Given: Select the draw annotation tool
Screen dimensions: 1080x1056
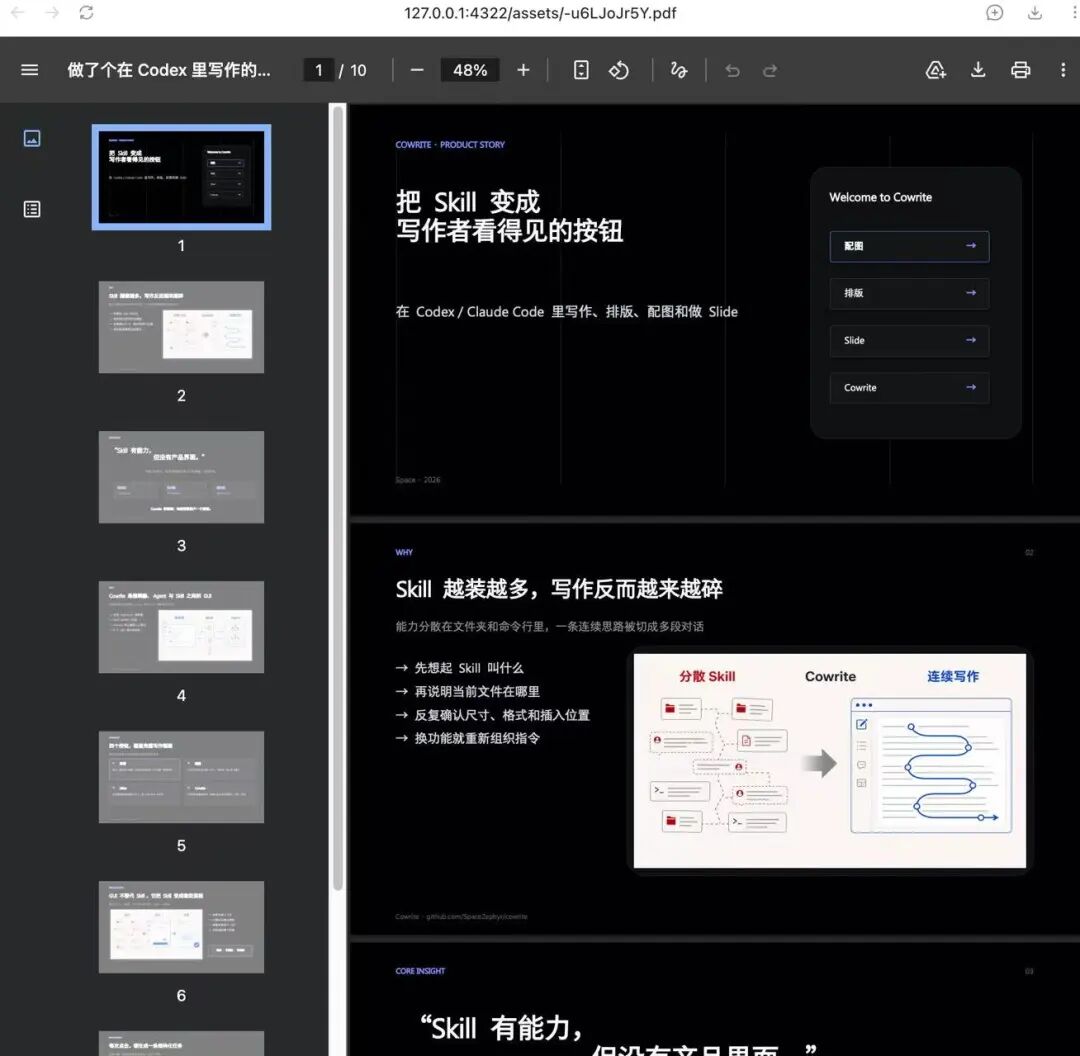Looking at the screenshot, I should (678, 70).
